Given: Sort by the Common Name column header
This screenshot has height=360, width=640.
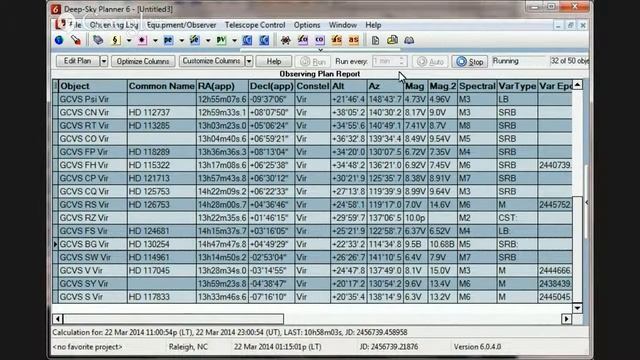Looking at the screenshot, I should [x=162, y=86].
